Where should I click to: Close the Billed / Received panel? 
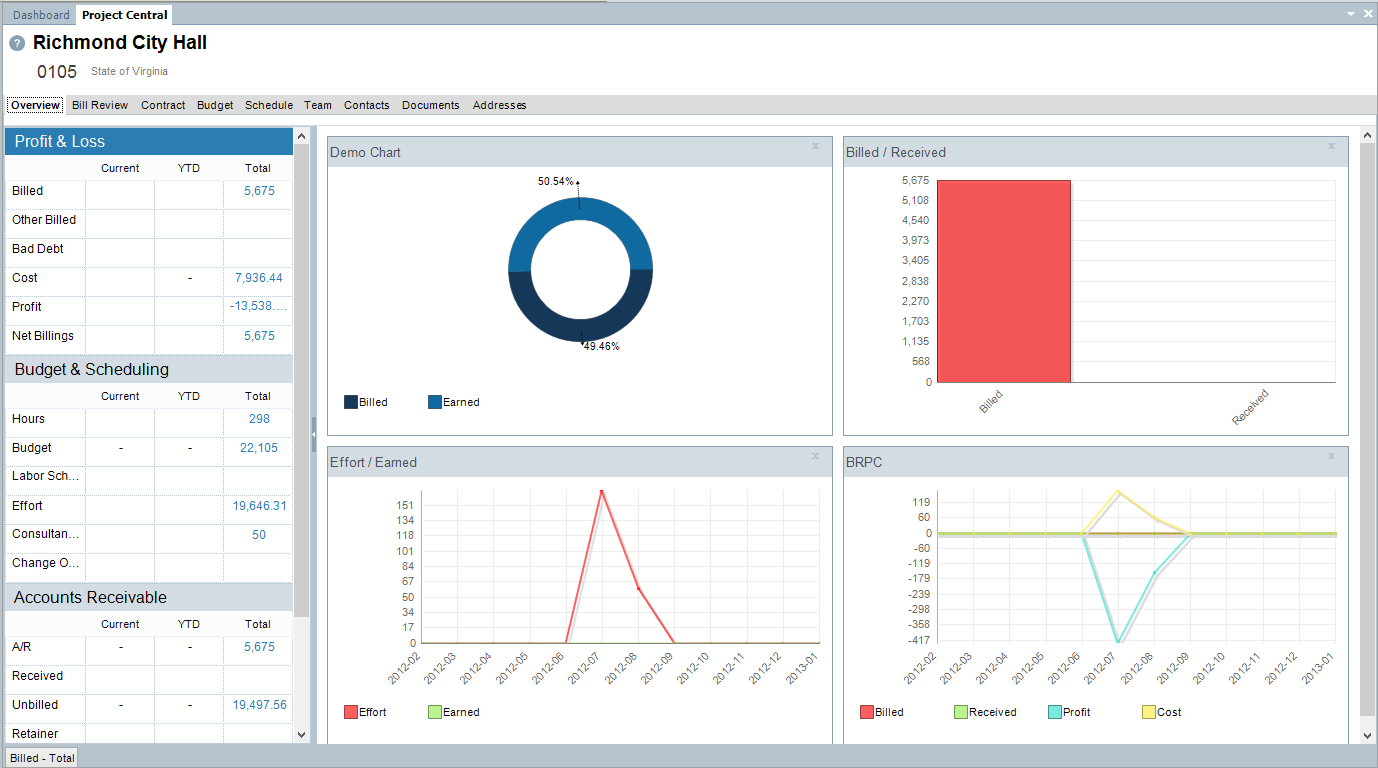pos(1331,146)
